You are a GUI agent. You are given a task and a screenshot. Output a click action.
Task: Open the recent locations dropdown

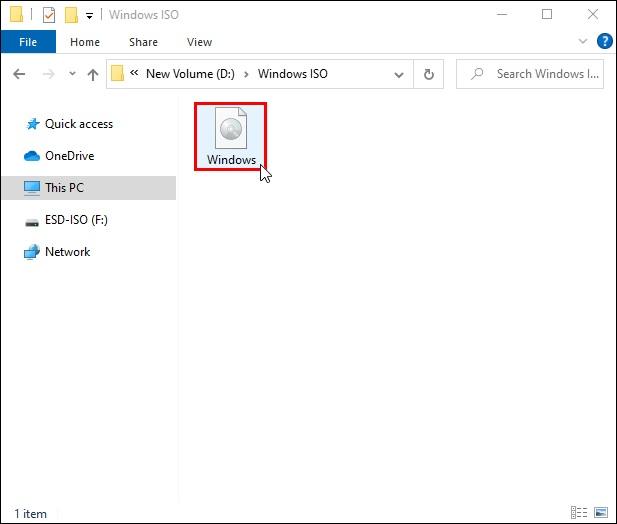[x=72, y=74]
